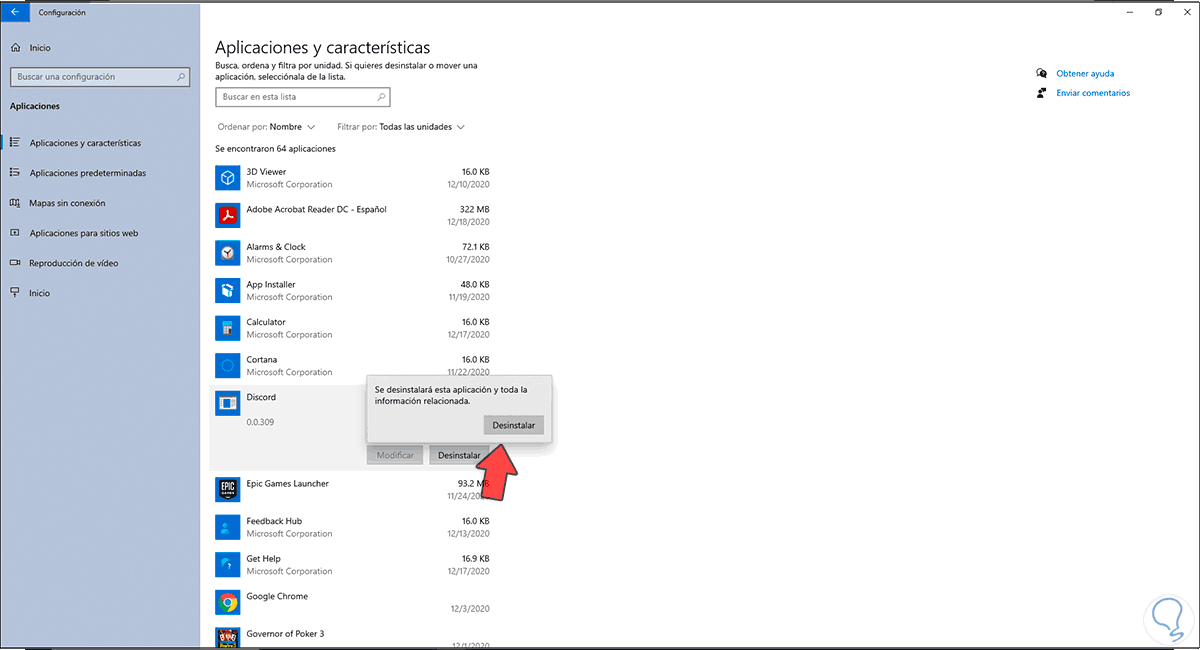Click the Adobe Acrobat Reader DC icon

pos(228,215)
